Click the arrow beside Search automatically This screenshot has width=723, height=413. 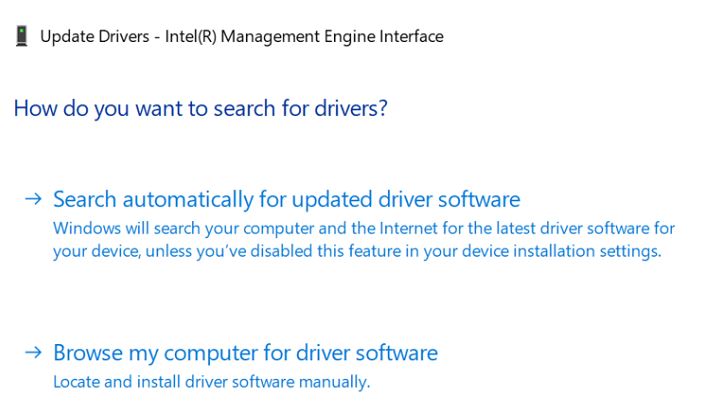click(33, 199)
